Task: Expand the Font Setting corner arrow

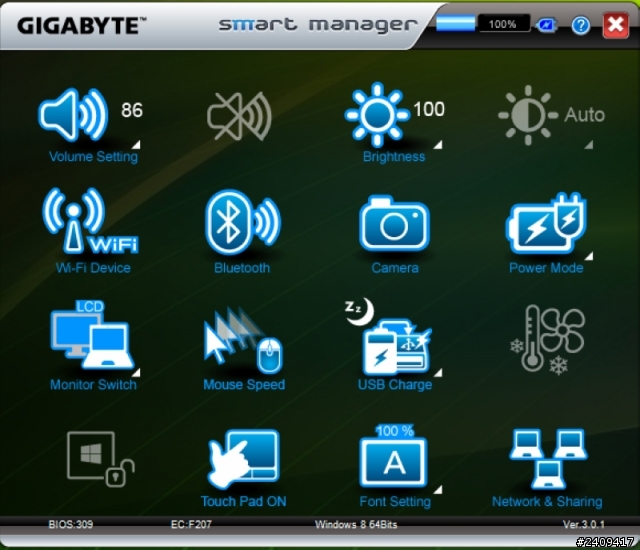Action: pyautogui.click(x=438, y=489)
